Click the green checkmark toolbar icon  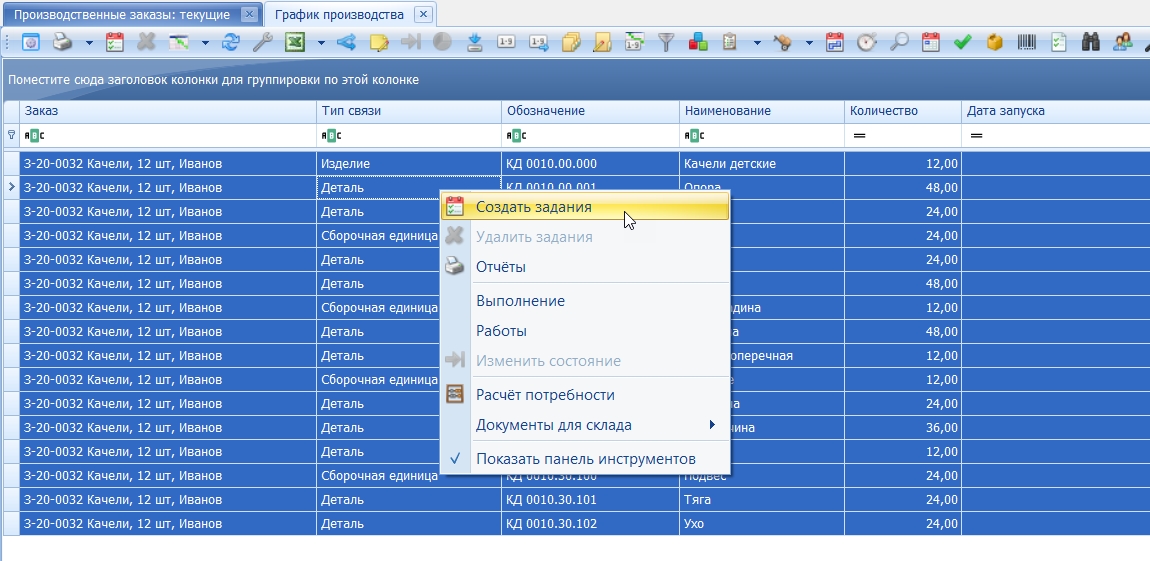[x=962, y=43]
